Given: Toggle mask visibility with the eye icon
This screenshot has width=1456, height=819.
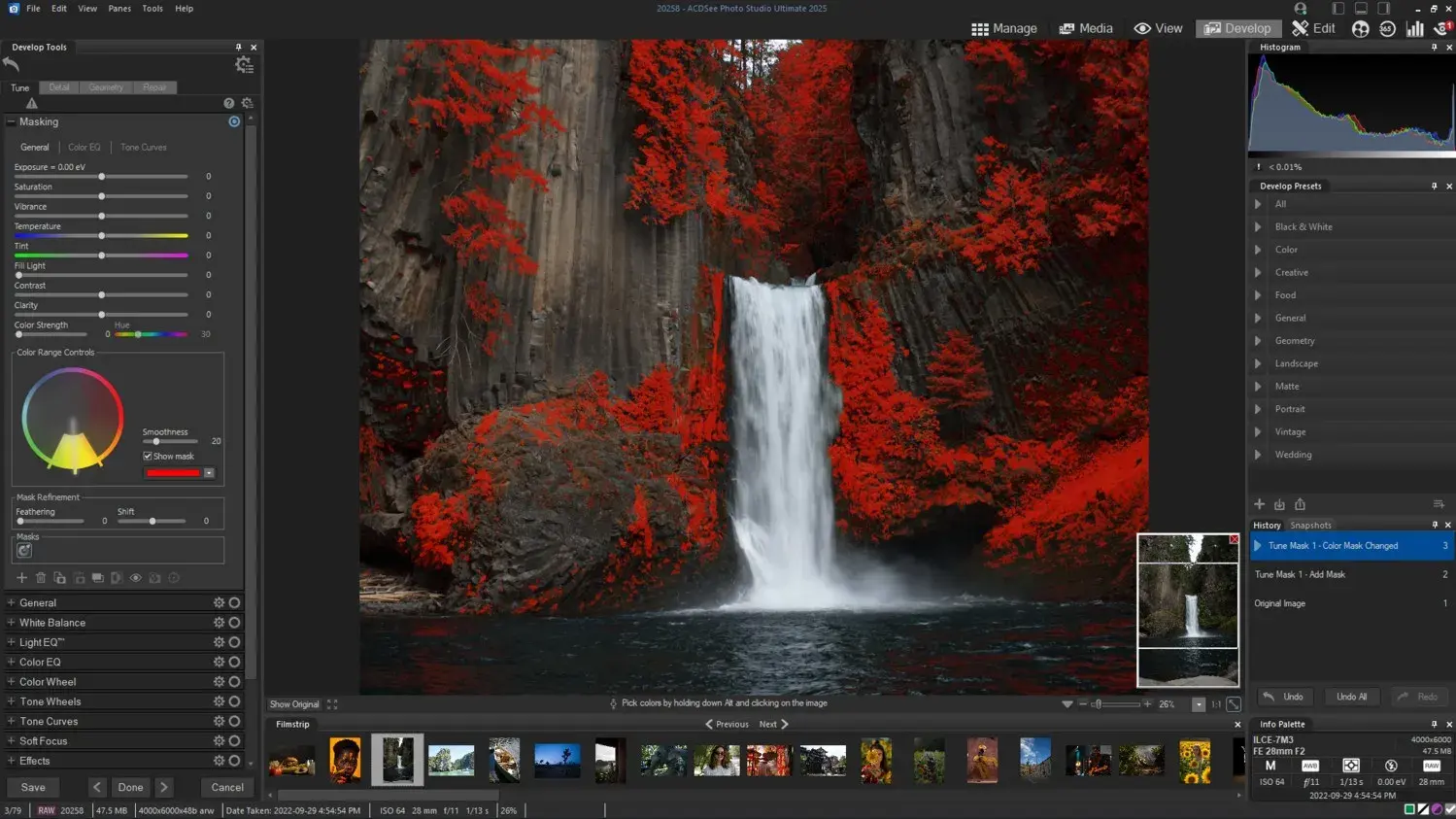Looking at the screenshot, I should tap(135, 577).
